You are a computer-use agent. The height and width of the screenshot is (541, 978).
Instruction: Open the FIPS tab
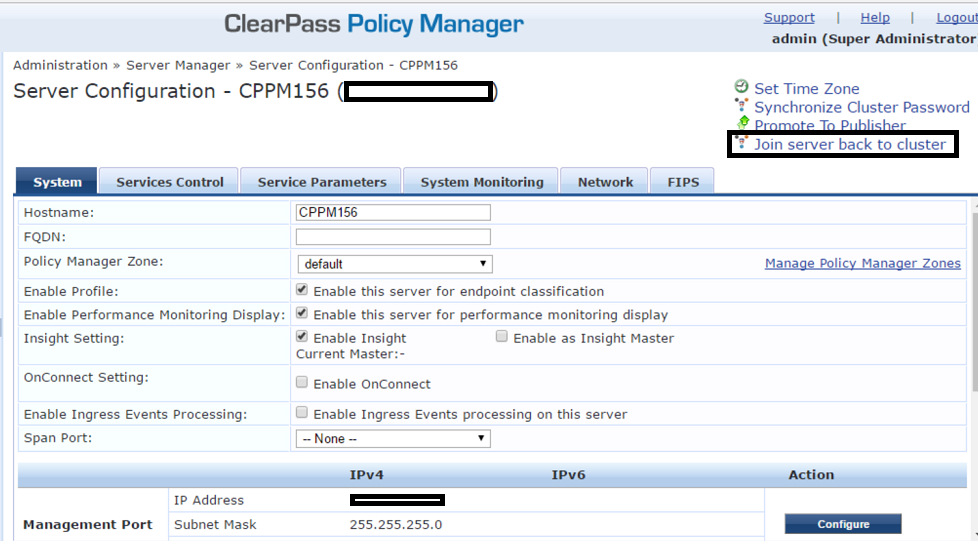click(x=683, y=182)
